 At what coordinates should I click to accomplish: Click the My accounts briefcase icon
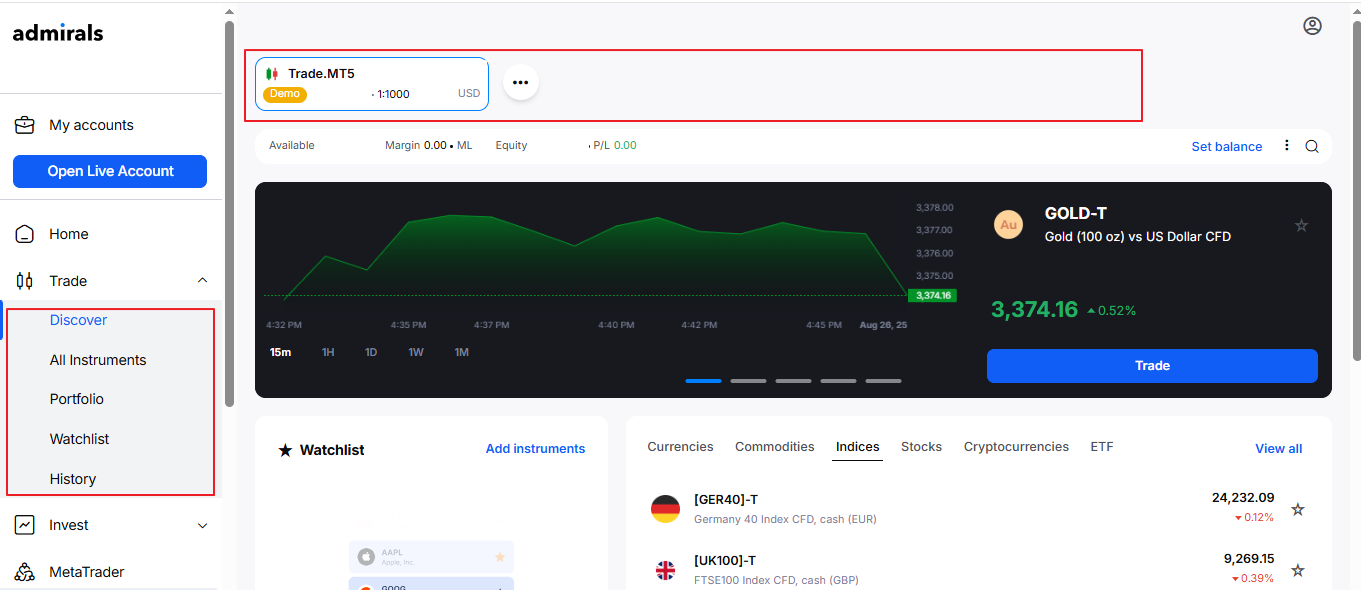pos(25,125)
